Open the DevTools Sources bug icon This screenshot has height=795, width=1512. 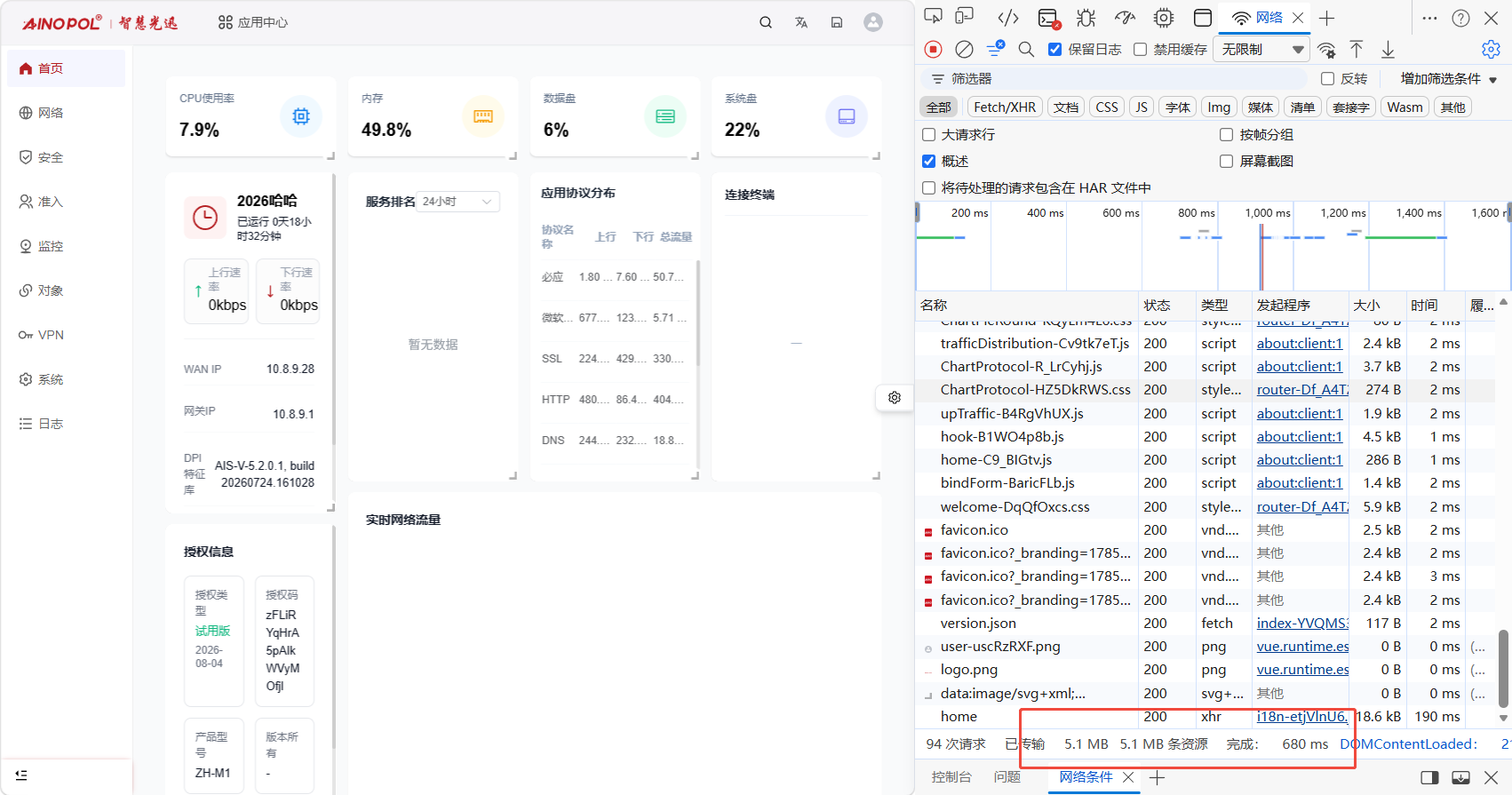[1086, 18]
